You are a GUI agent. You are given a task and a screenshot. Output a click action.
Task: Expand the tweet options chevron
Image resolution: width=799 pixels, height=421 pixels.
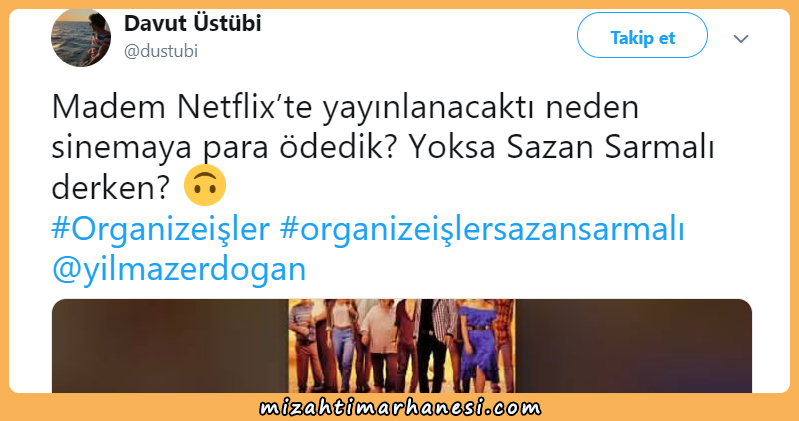pyautogui.click(x=741, y=38)
